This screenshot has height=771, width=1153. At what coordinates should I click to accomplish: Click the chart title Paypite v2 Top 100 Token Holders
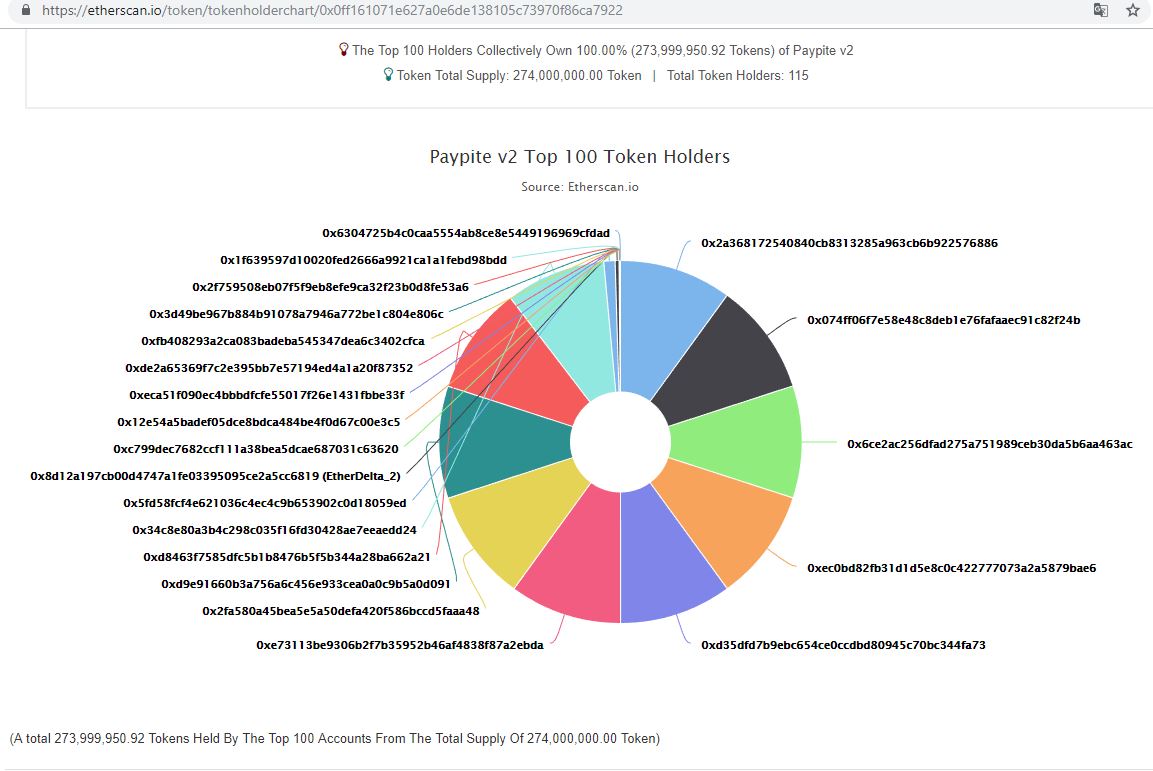(x=579, y=157)
